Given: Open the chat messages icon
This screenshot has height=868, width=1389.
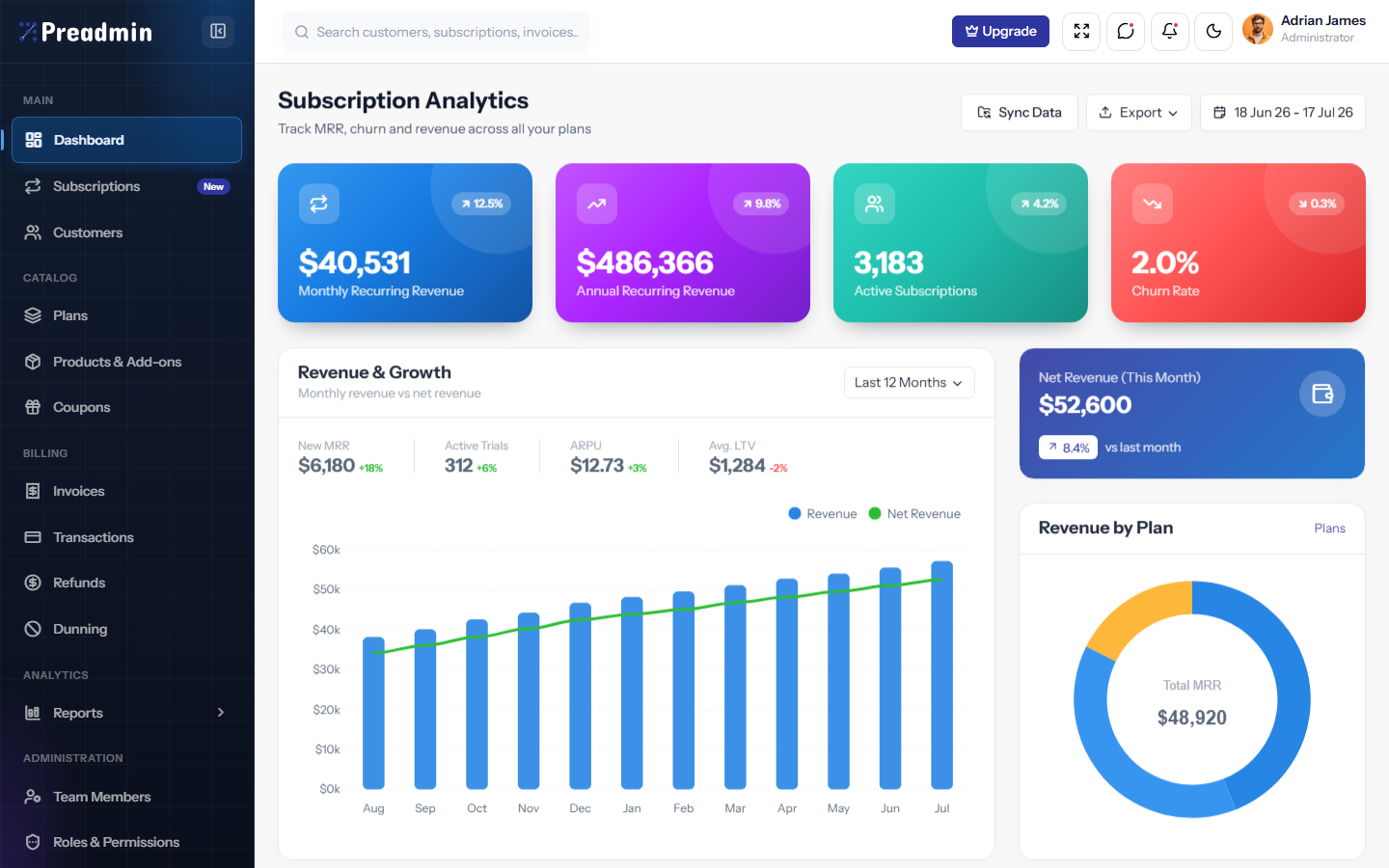Looking at the screenshot, I should 1126,31.
